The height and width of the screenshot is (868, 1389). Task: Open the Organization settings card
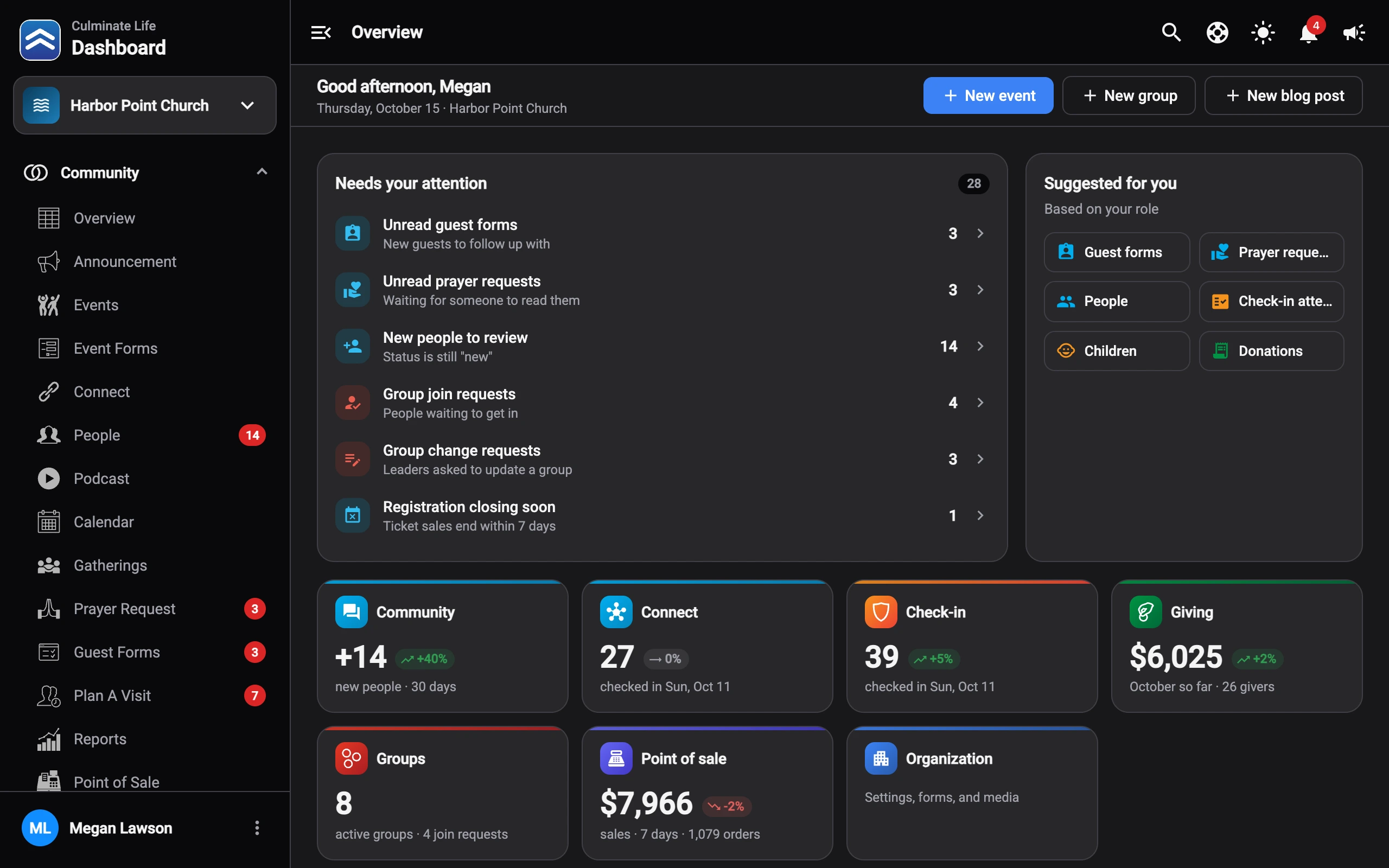[972, 793]
